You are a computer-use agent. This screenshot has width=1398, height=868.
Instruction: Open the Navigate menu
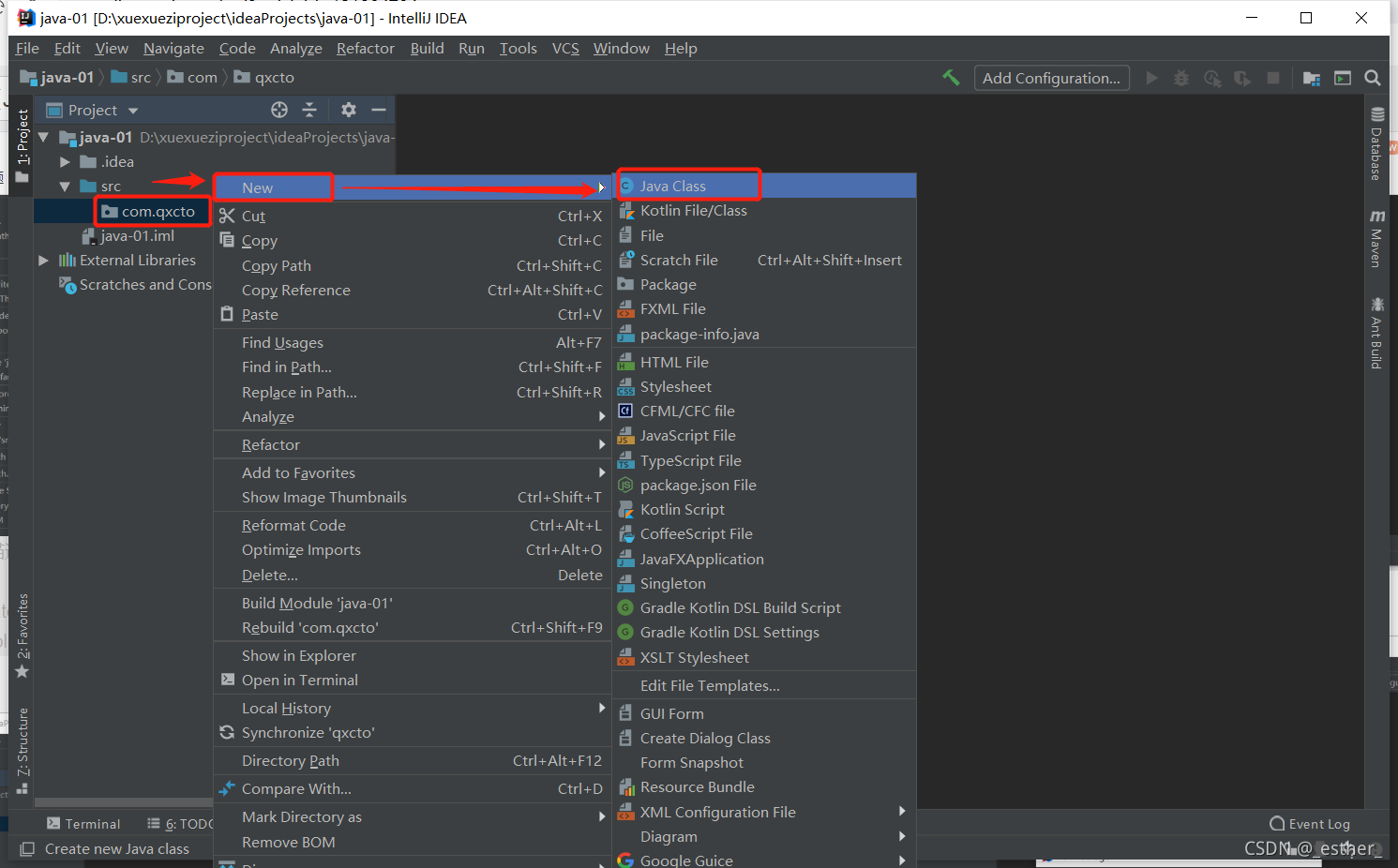pyautogui.click(x=173, y=49)
